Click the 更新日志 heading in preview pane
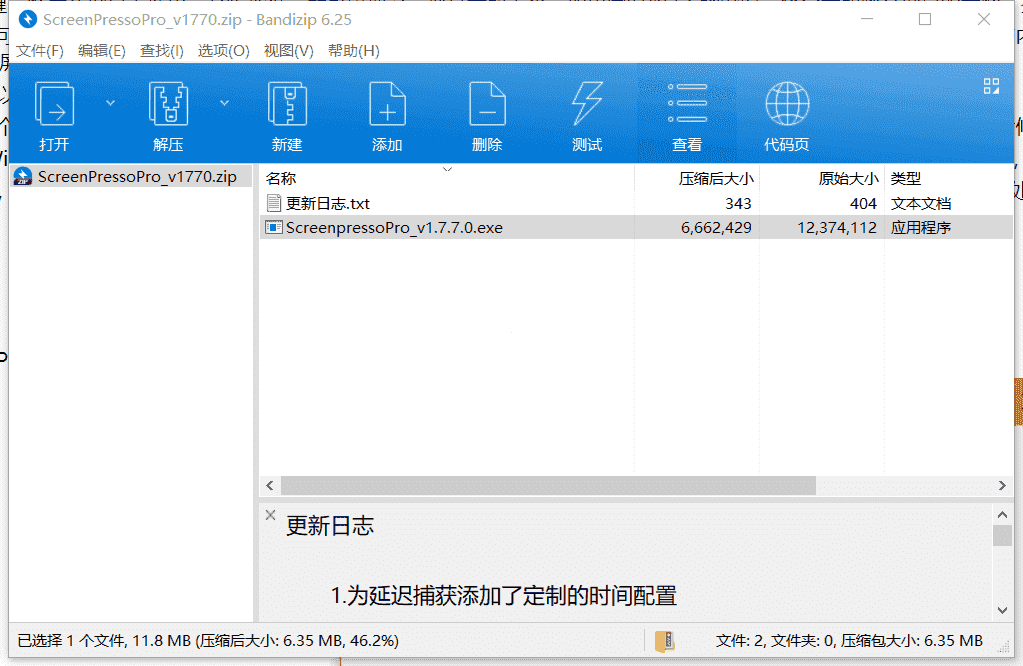Image resolution: width=1023 pixels, height=666 pixels. tap(330, 526)
